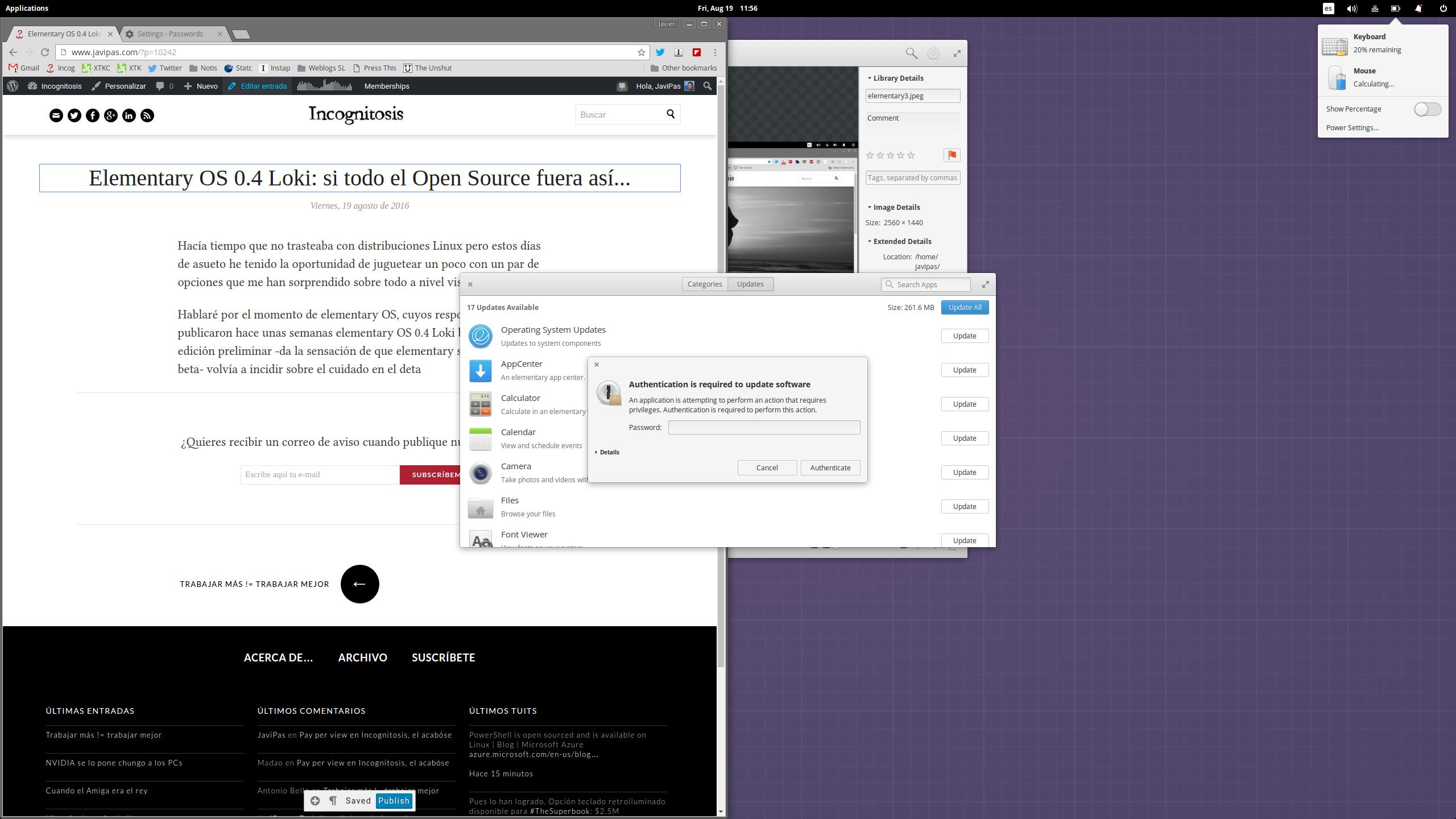Flag the photo with the orange flag icon
The width and height of the screenshot is (1456, 819).
952,155
